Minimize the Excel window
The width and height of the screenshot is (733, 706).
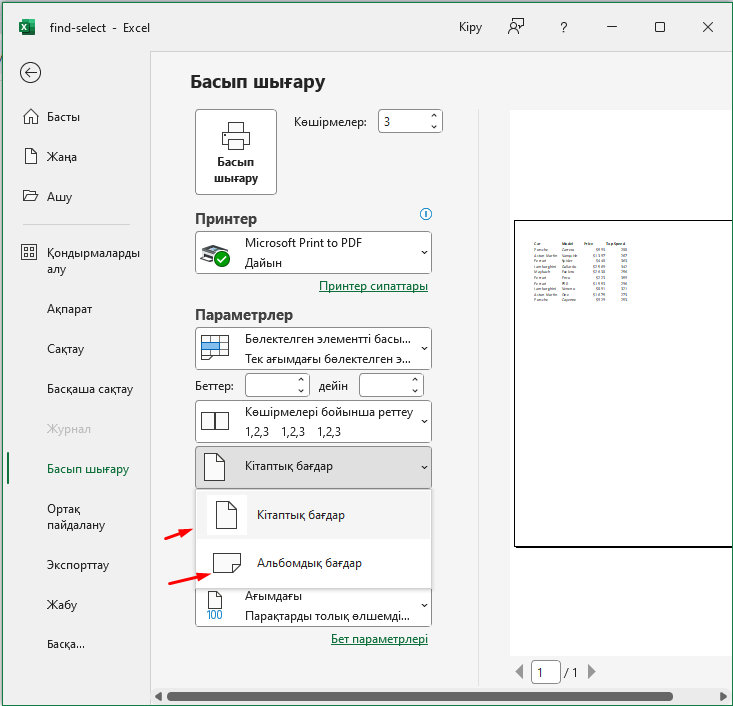tap(612, 27)
